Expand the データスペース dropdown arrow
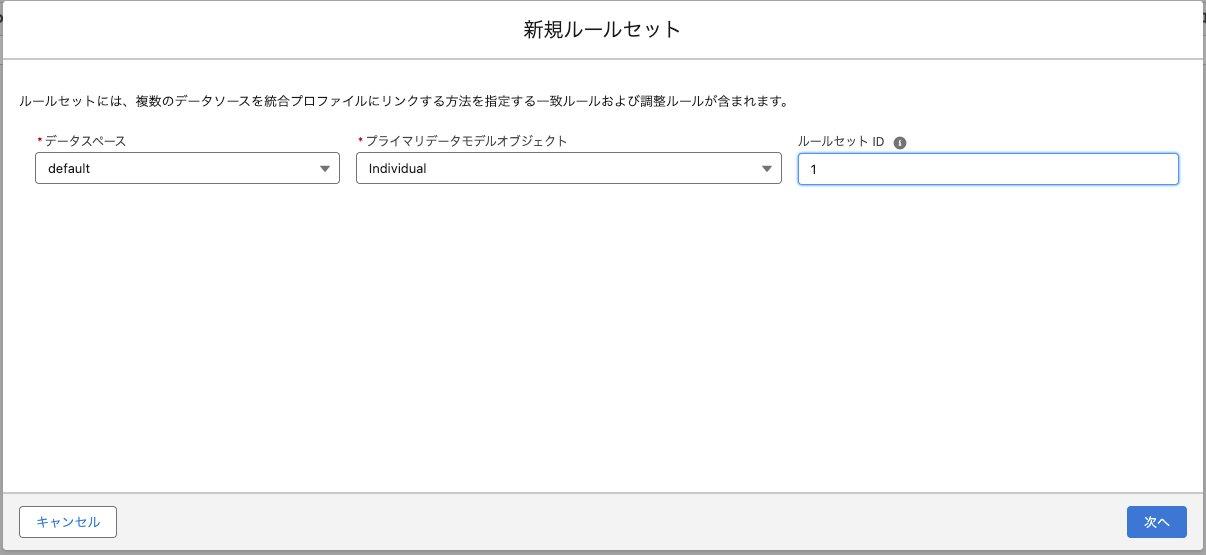Image resolution: width=1206 pixels, height=555 pixels. click(x=325, y=169)
